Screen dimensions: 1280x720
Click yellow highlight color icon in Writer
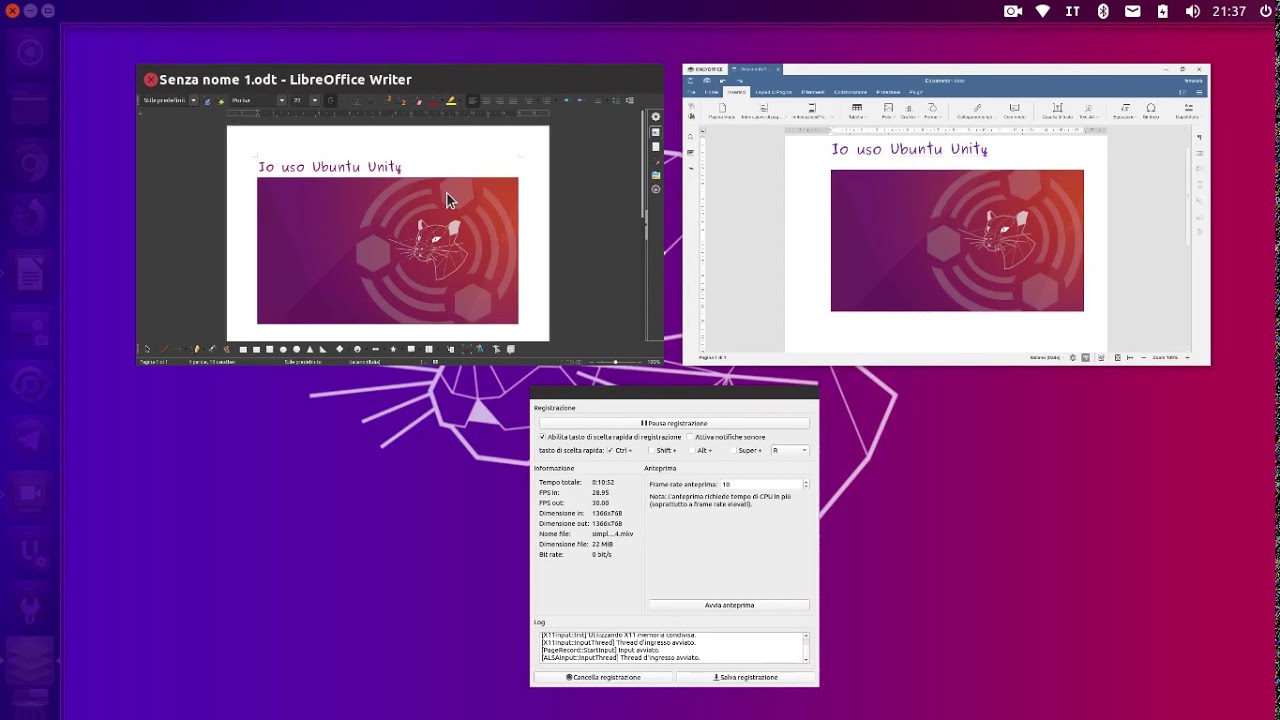(x=451, y=100)
